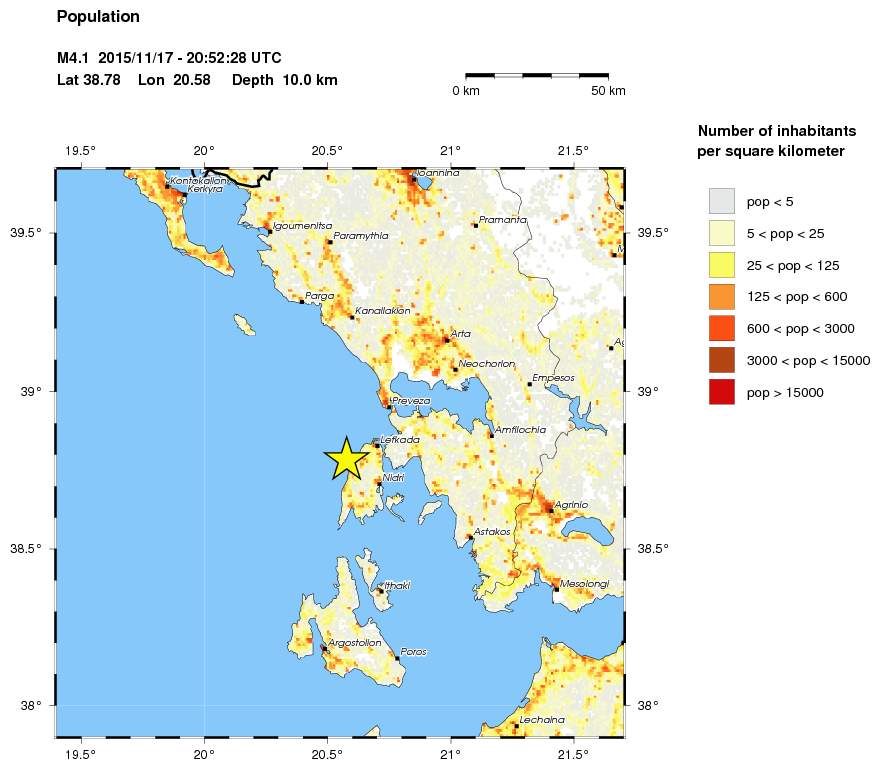Click the Argostolion town marker

[324, 648]
